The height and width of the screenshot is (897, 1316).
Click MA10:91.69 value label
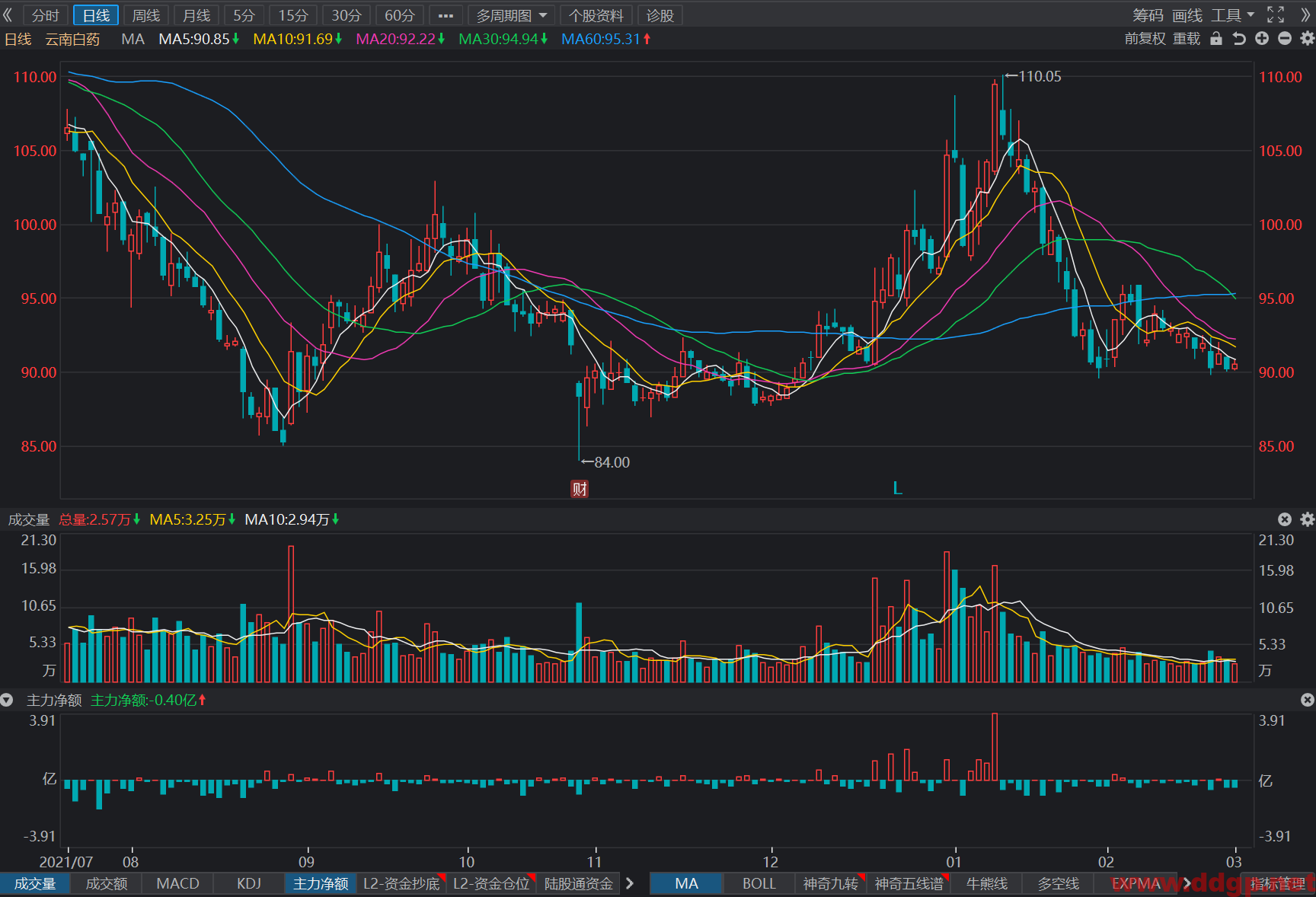pyautogui.click(x=297, y=39)
